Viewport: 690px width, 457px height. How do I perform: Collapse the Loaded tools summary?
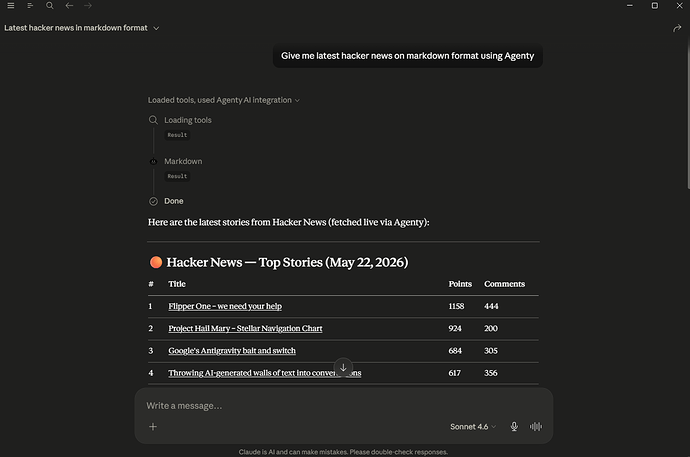coord(224,100)
